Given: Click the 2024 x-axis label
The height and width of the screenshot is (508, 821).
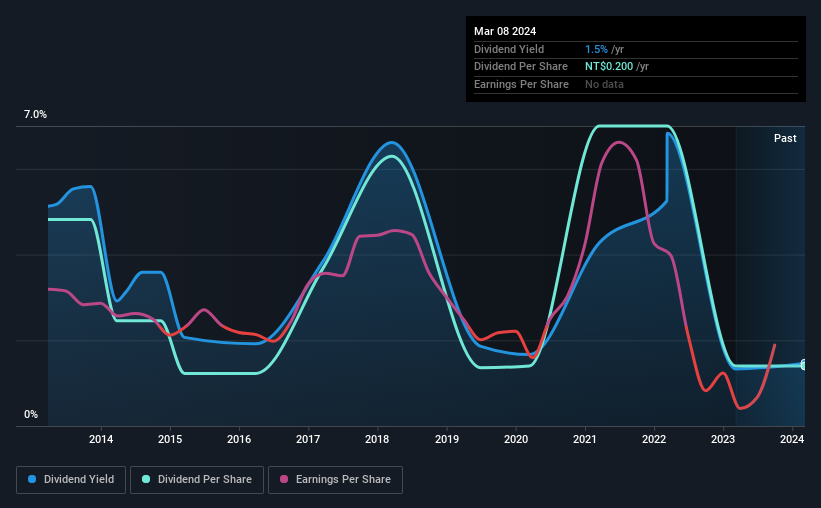Looking at the screenshot, I should [792, 439].
